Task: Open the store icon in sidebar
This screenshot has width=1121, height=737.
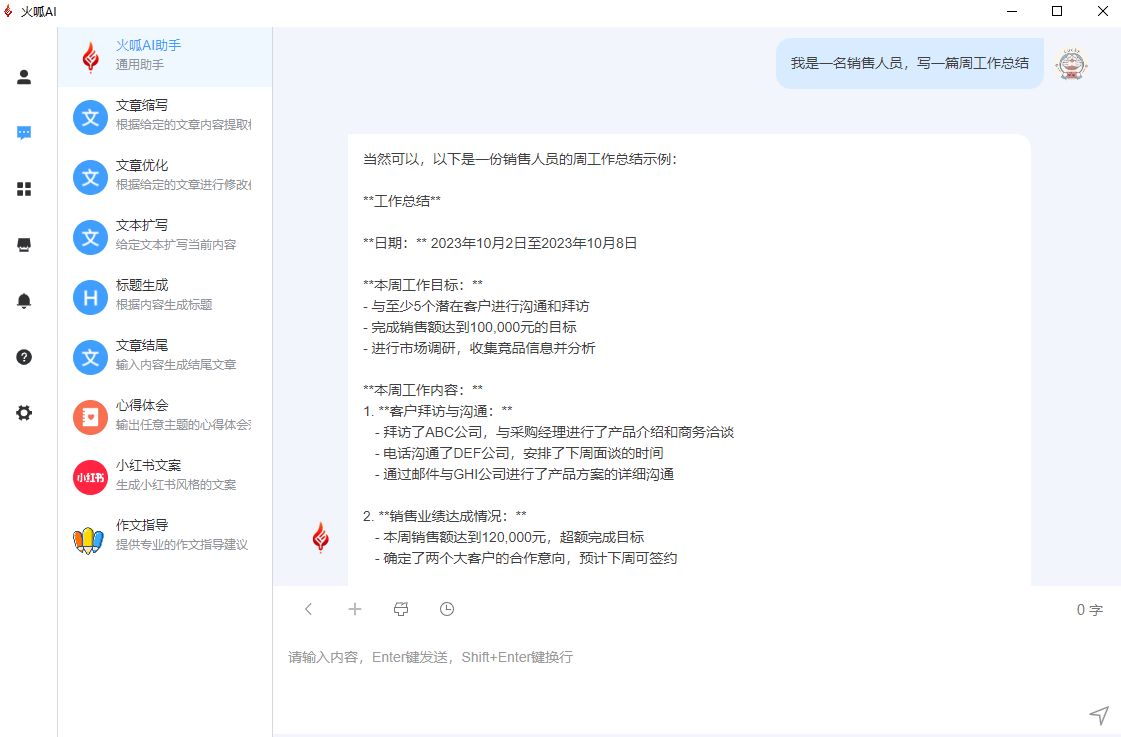Action: click(24, 245)
